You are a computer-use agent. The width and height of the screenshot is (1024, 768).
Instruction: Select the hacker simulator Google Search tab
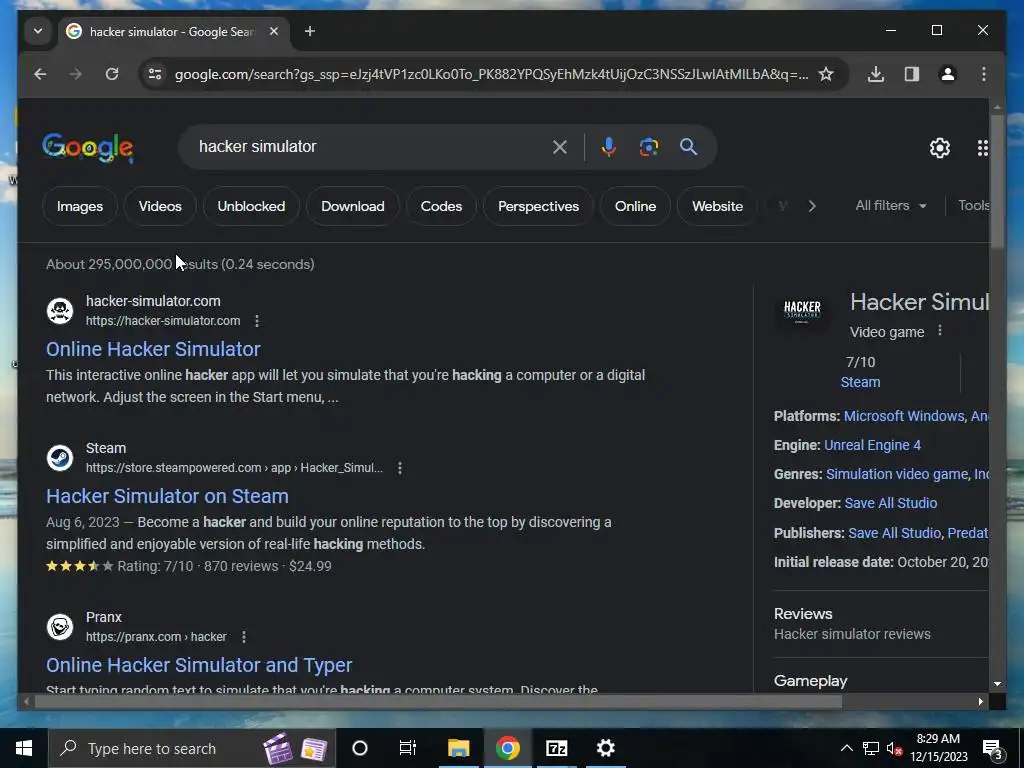173,32
